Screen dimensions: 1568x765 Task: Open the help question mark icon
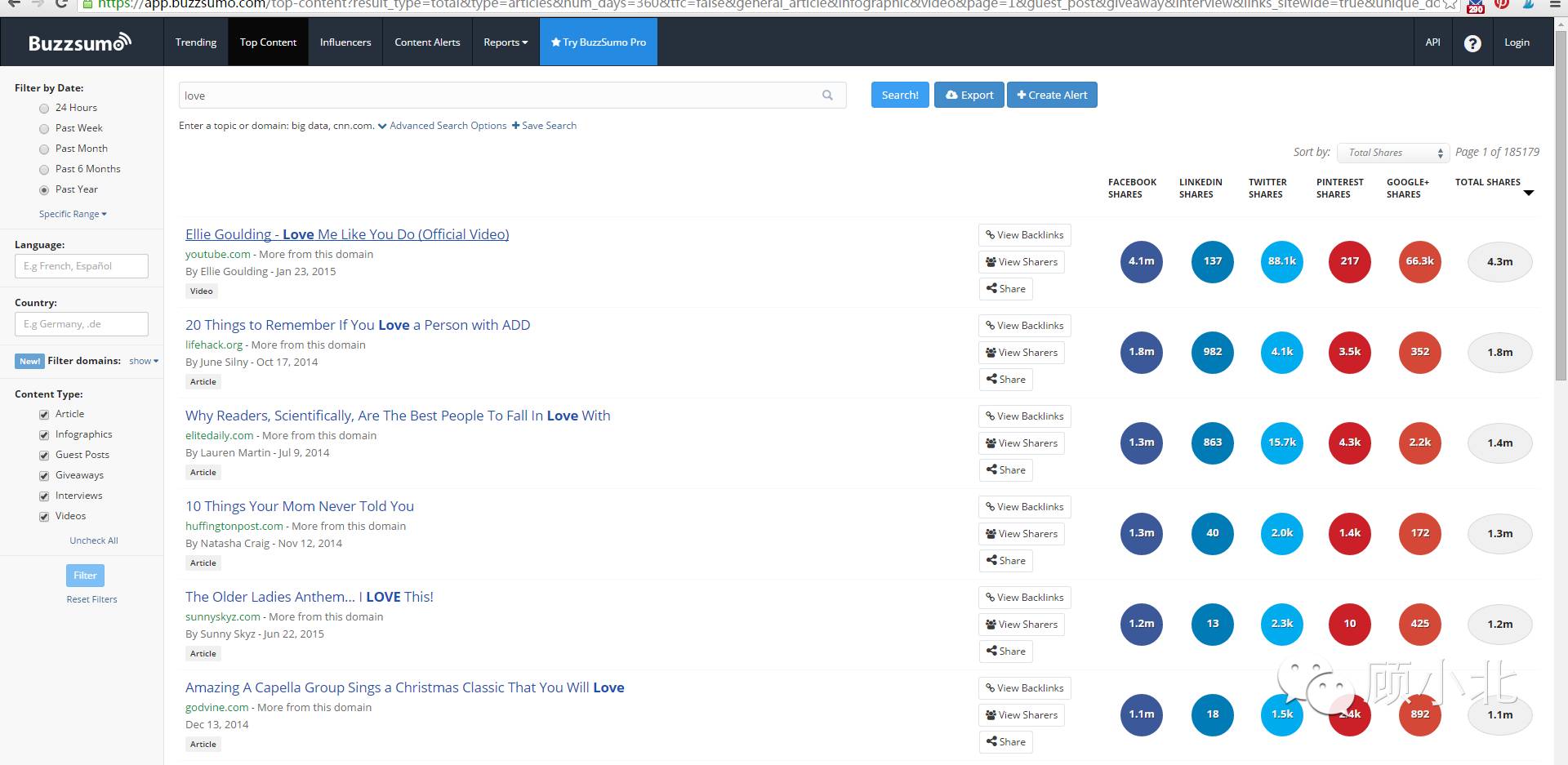tap(1472, 43)
